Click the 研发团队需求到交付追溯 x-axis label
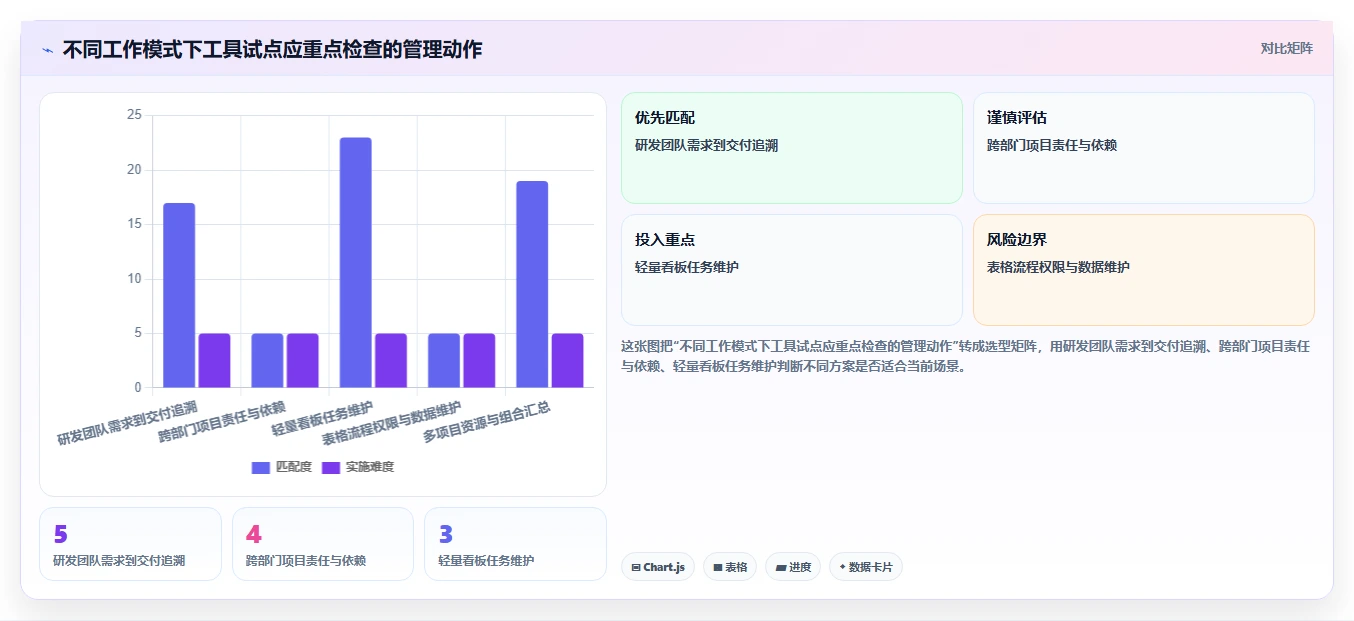This screenshot has height=621, width=1354. tap(127, 423)
